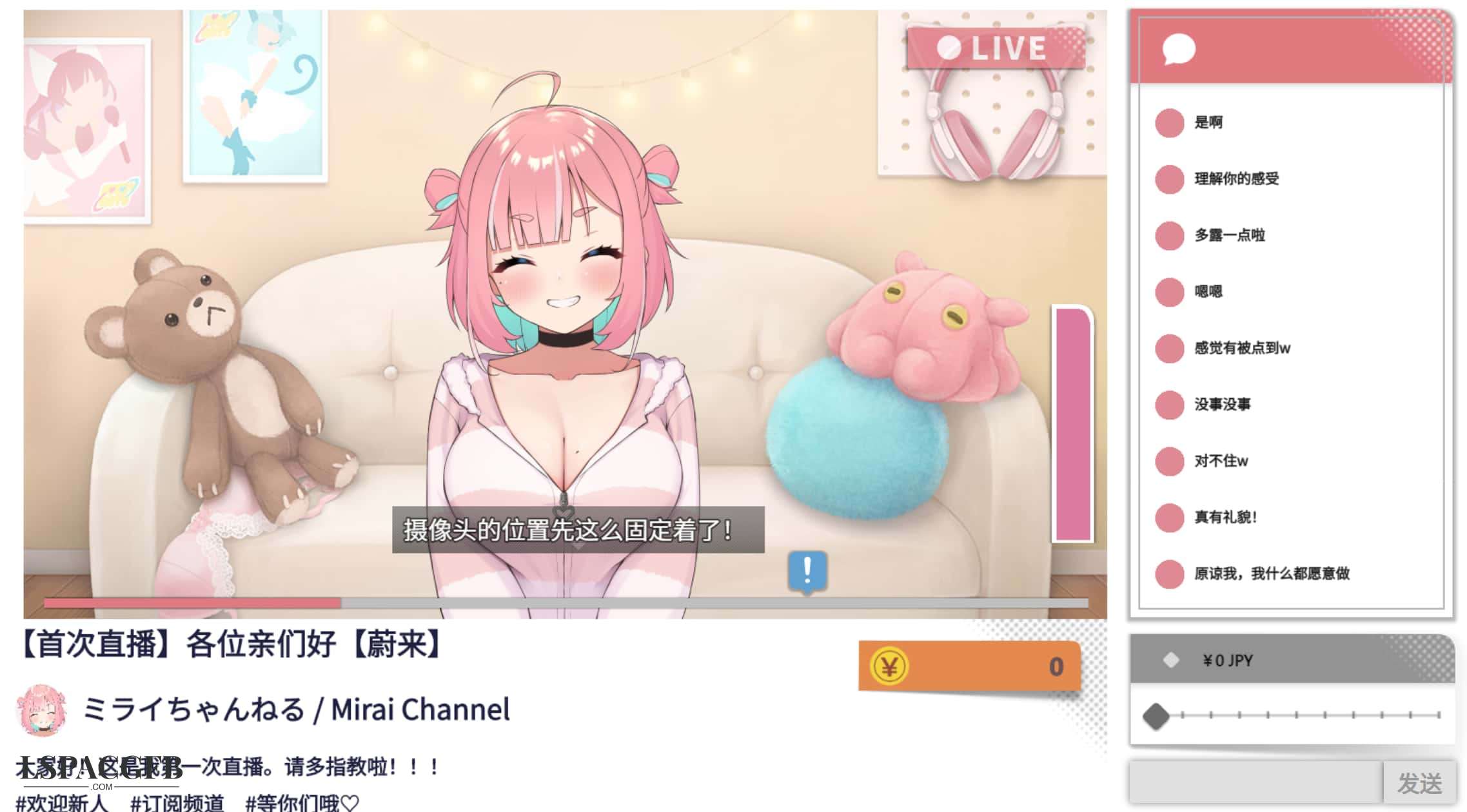Click the chat message input field

(1256, 783)
